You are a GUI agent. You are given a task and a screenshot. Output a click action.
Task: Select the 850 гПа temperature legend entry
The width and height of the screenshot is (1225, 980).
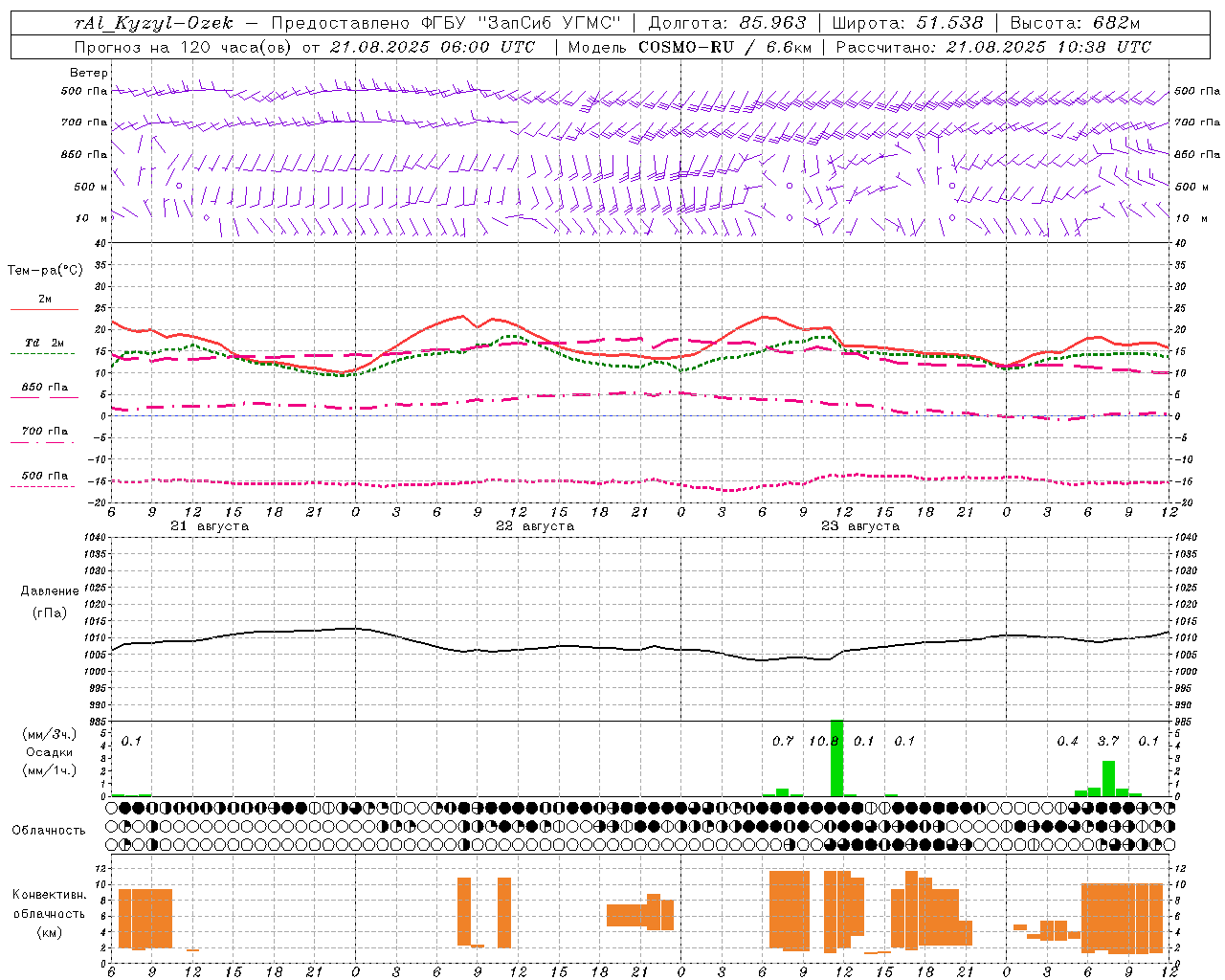pos(44,388)
